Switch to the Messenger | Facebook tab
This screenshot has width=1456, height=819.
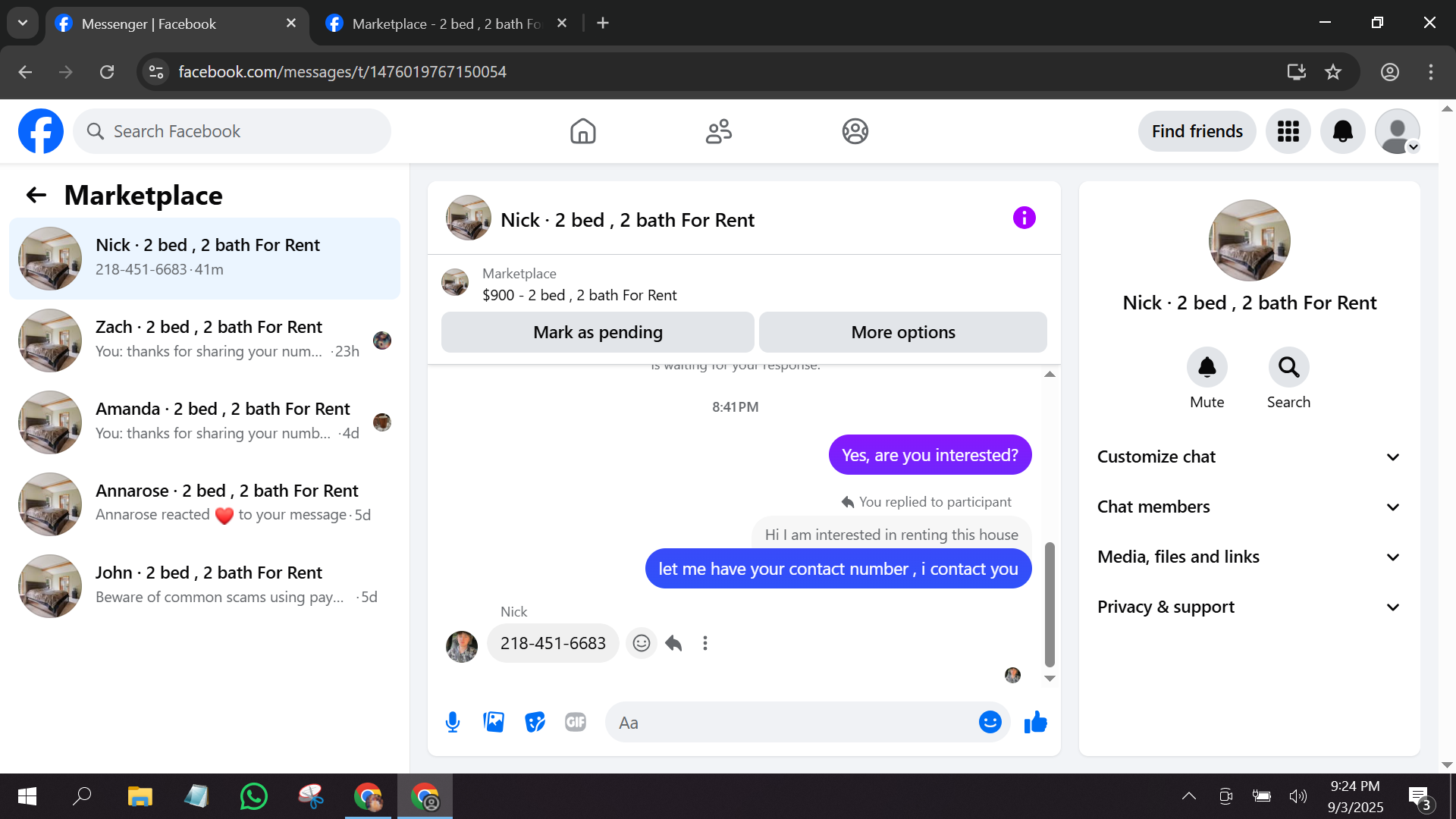tap(177, 24)
